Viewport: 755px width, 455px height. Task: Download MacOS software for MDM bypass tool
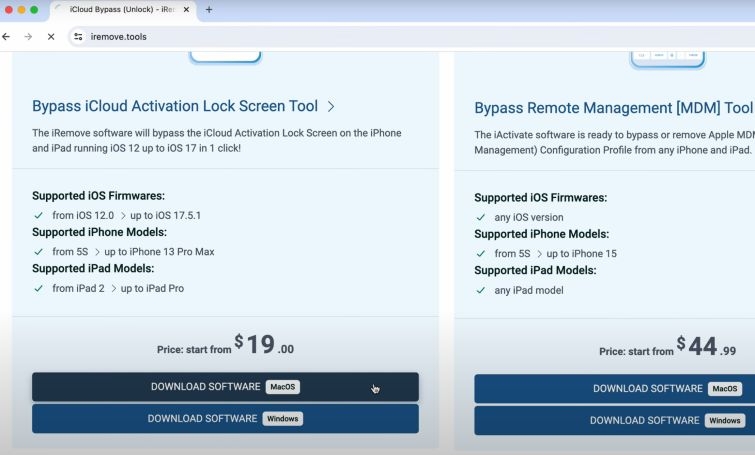[x=614, y=389]
